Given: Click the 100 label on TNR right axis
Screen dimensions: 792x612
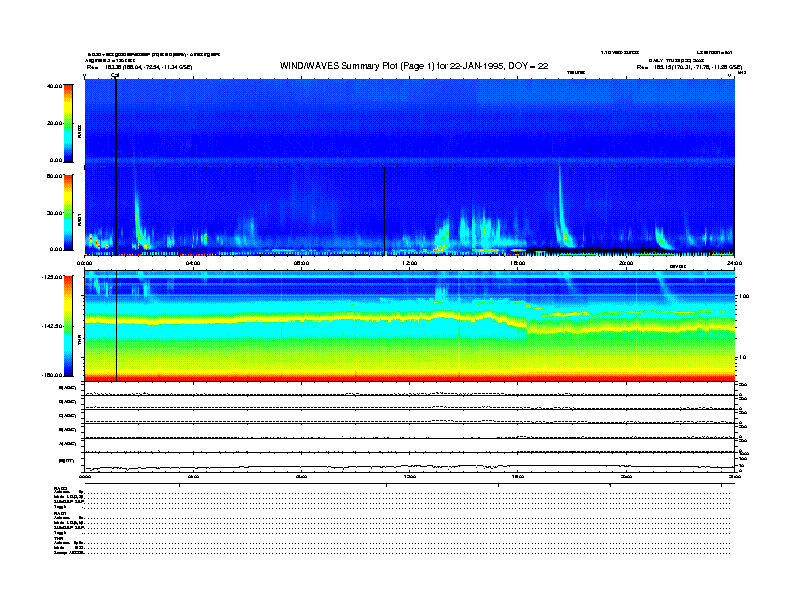Looking at the screenshot, I should 743,296.
